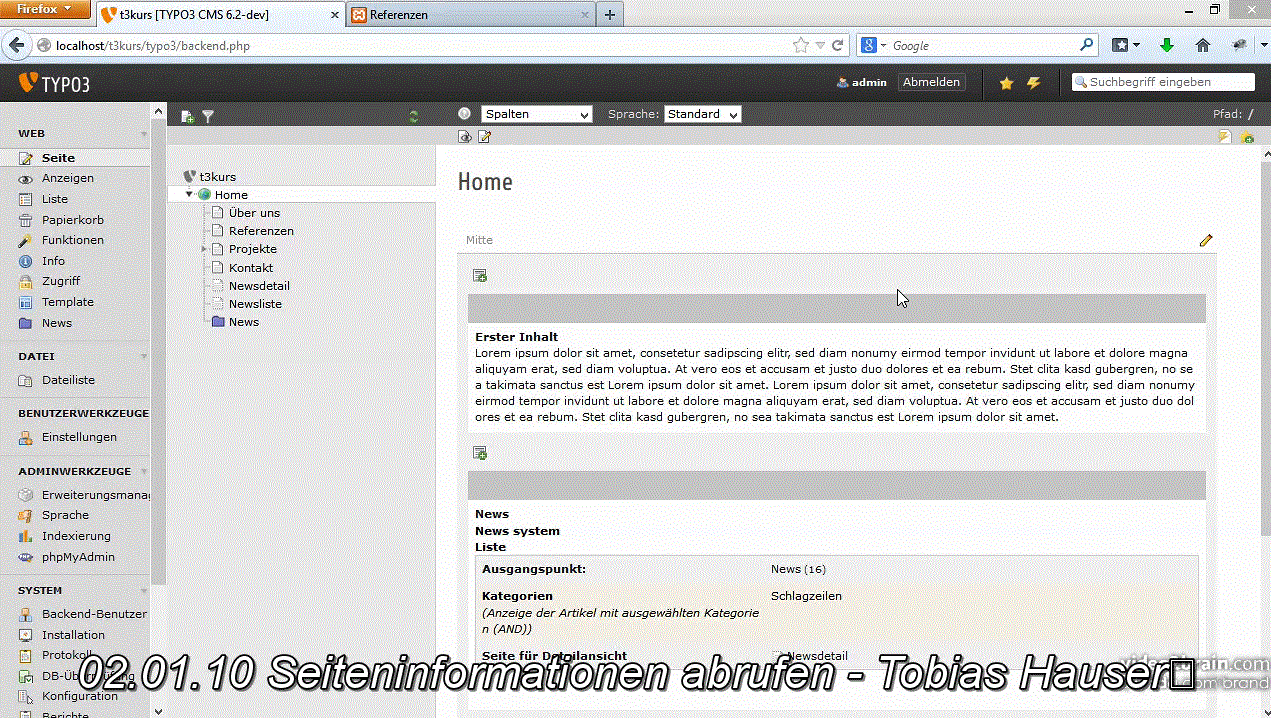Open a new browser tab
Screen dimensions: 1271x718
(x=610, y=15)
